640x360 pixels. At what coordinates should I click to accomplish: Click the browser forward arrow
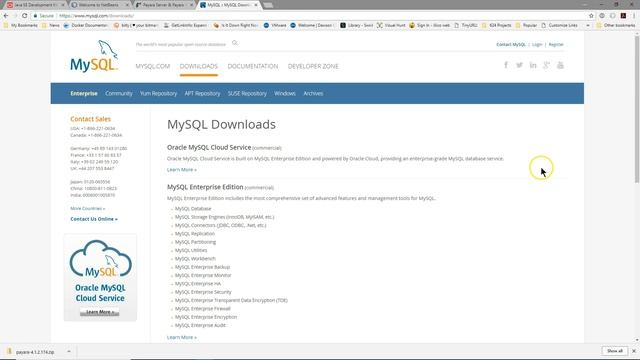pyautogui.click(x=15, y=16)
